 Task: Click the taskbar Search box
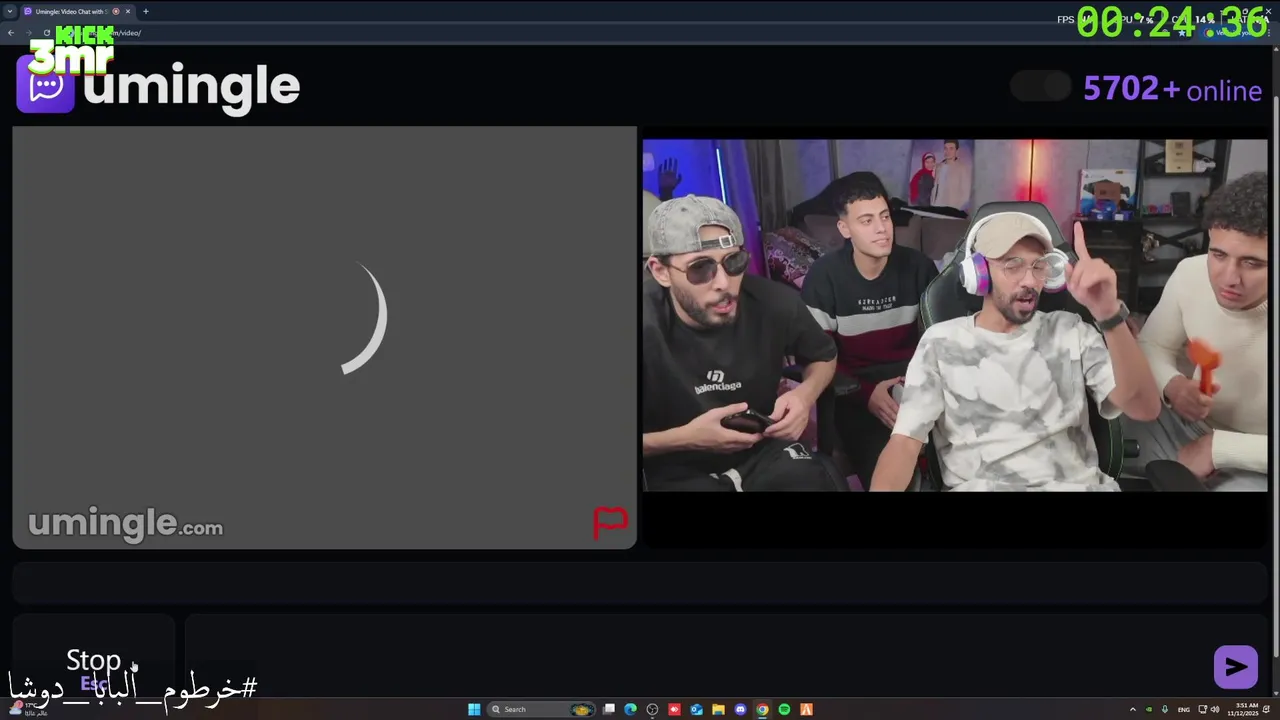coord(541,709)
